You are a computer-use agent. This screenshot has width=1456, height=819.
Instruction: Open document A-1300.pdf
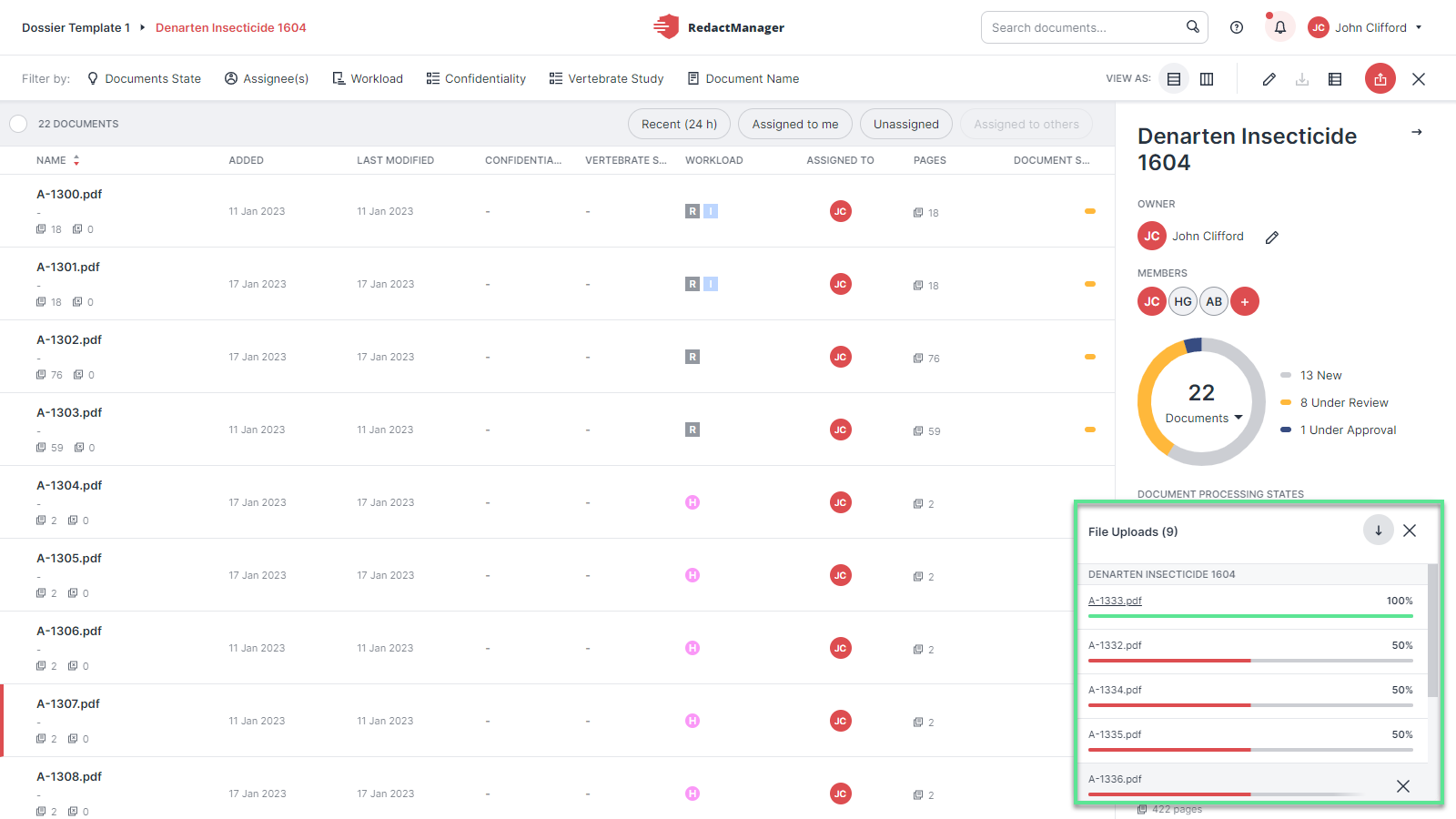click(x=69, y=194)
